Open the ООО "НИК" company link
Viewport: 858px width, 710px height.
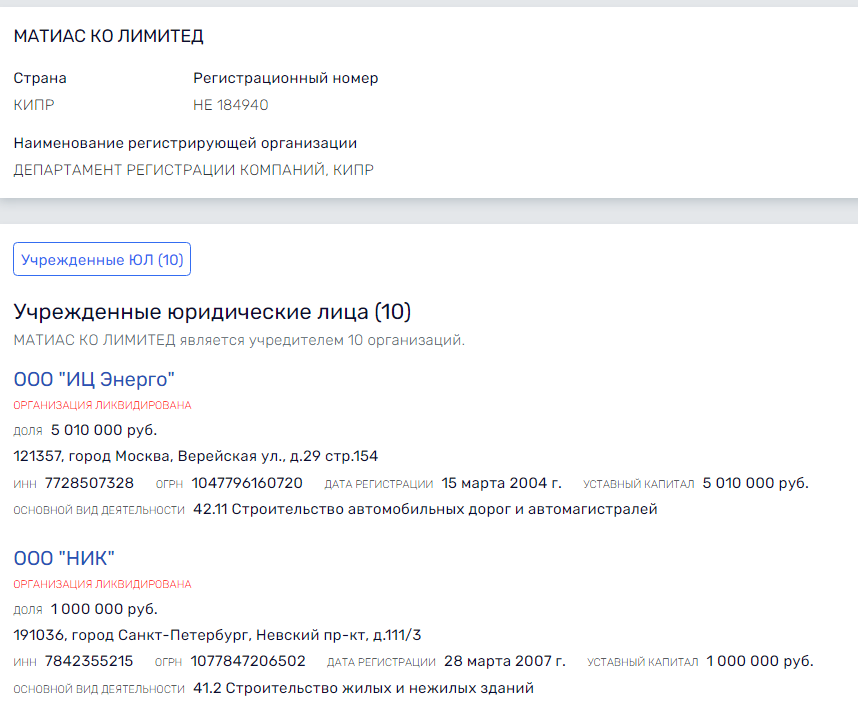pyautogui.click(x=64, y=558)
